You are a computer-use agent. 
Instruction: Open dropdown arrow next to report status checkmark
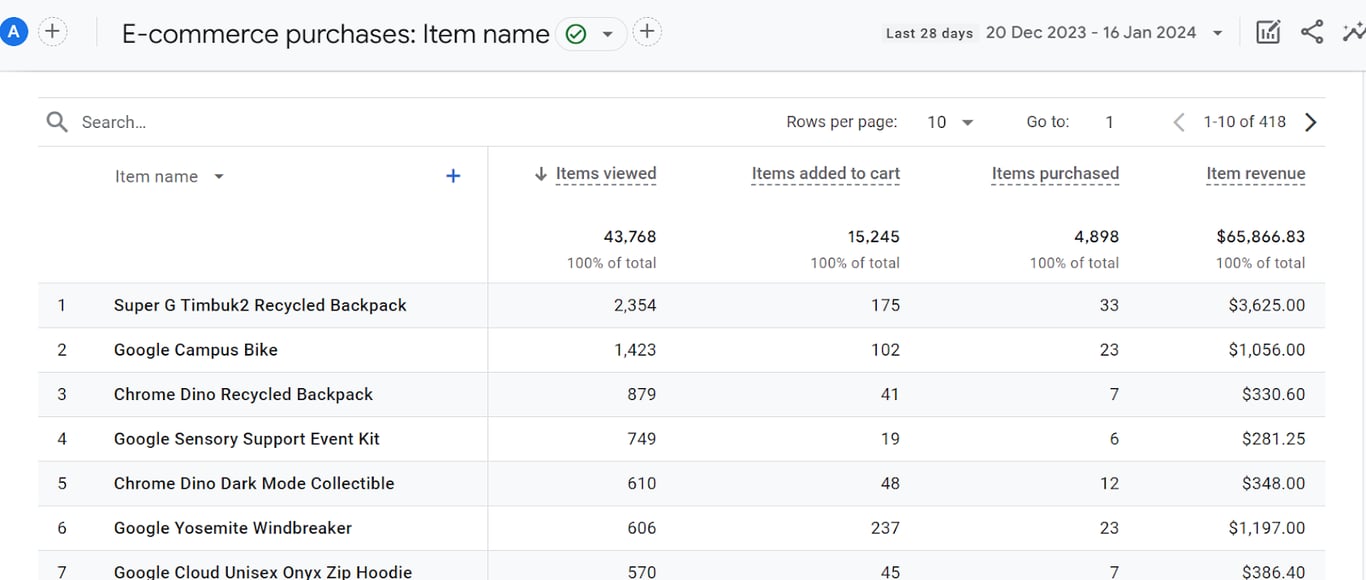(x=607, y=34)
